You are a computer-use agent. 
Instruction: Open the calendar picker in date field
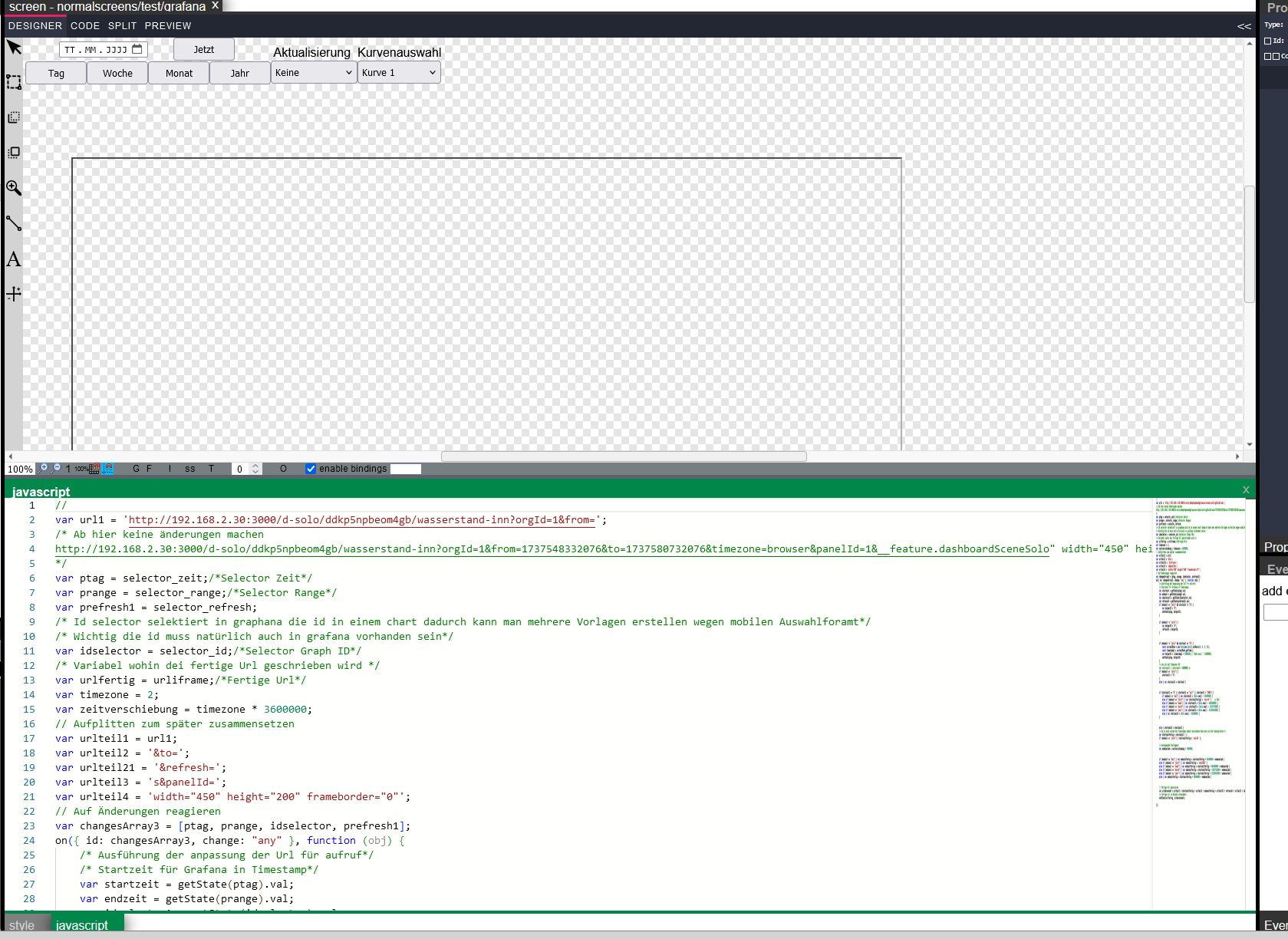point(137,49)
